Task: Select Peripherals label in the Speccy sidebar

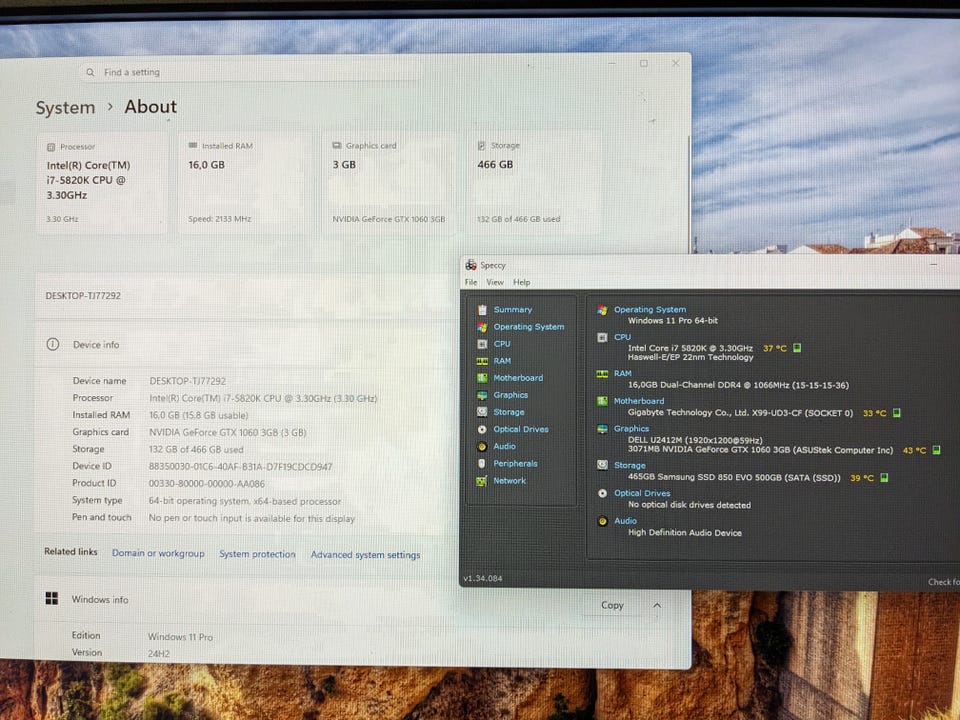Action: tap(516, 464)
